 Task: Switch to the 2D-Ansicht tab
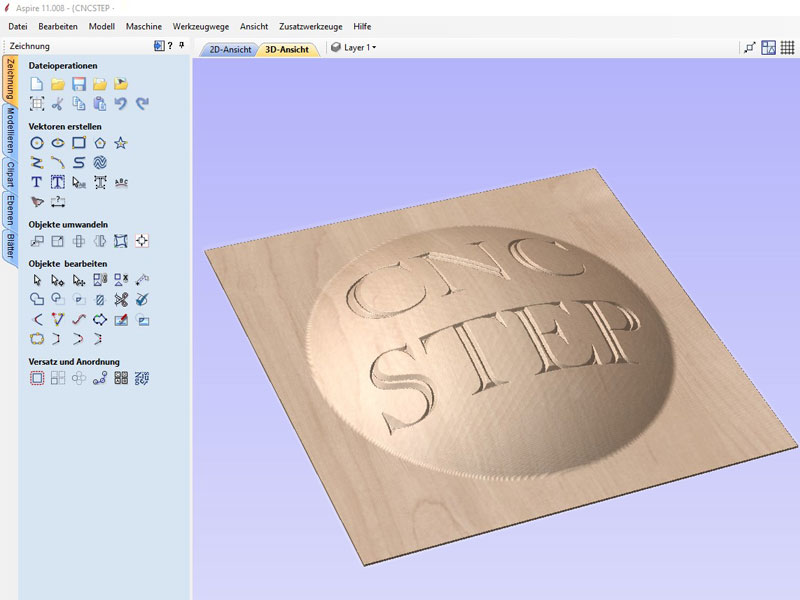pos(230,49)
